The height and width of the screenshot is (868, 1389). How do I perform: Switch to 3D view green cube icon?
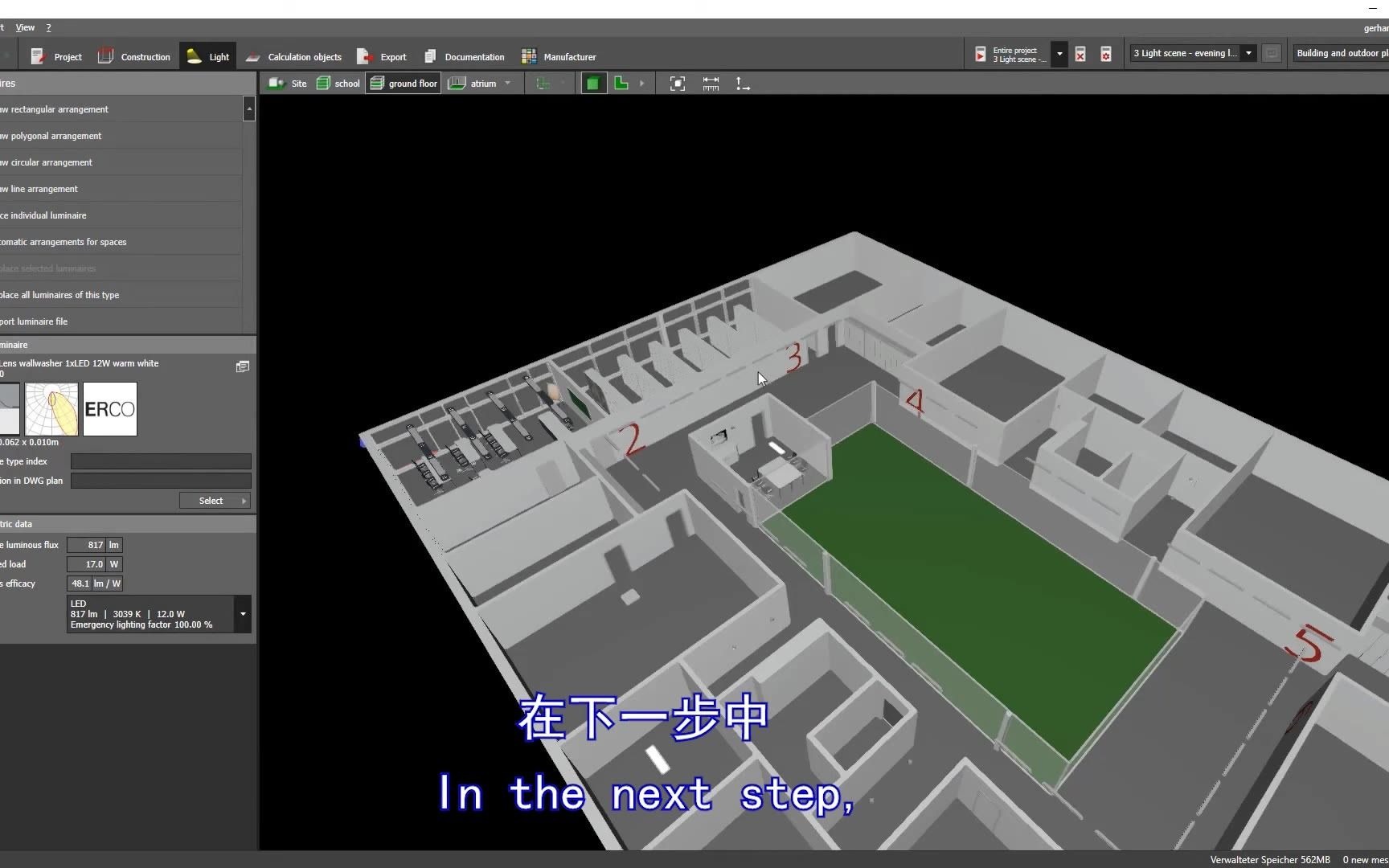593,84
